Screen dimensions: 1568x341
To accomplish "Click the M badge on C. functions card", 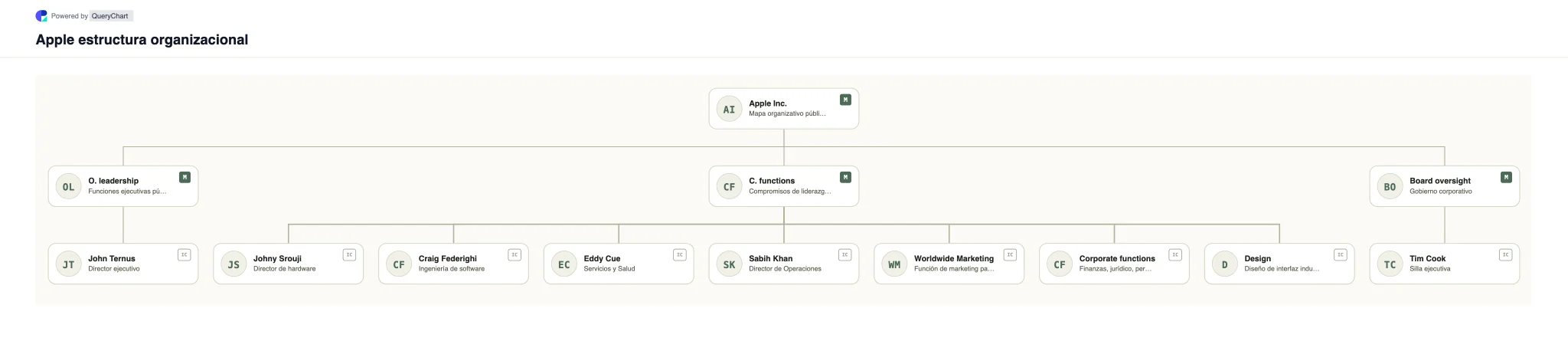I will point(845,177).
